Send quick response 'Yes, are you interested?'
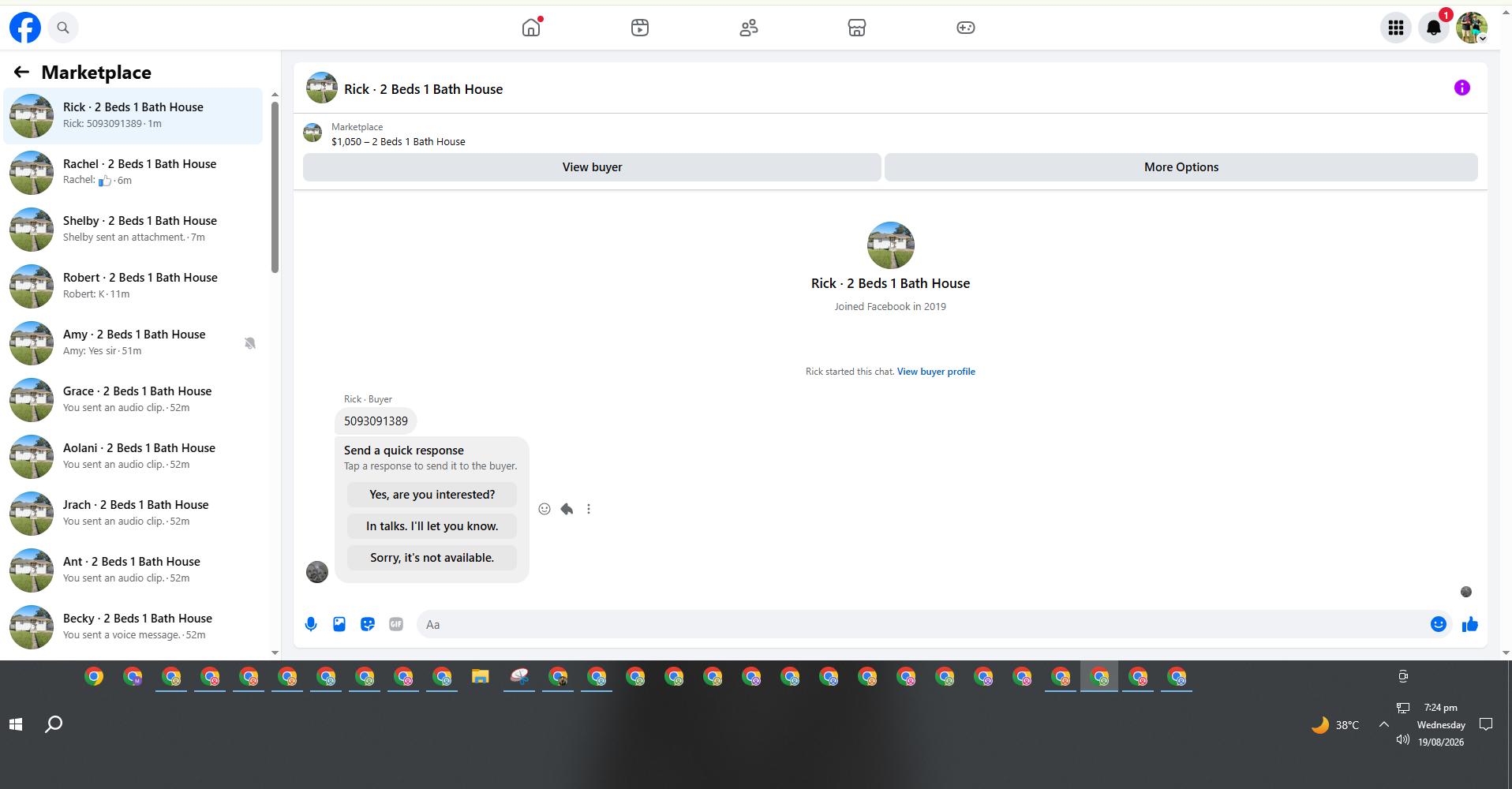This screenshot has height=789, width=1512. 432,495
